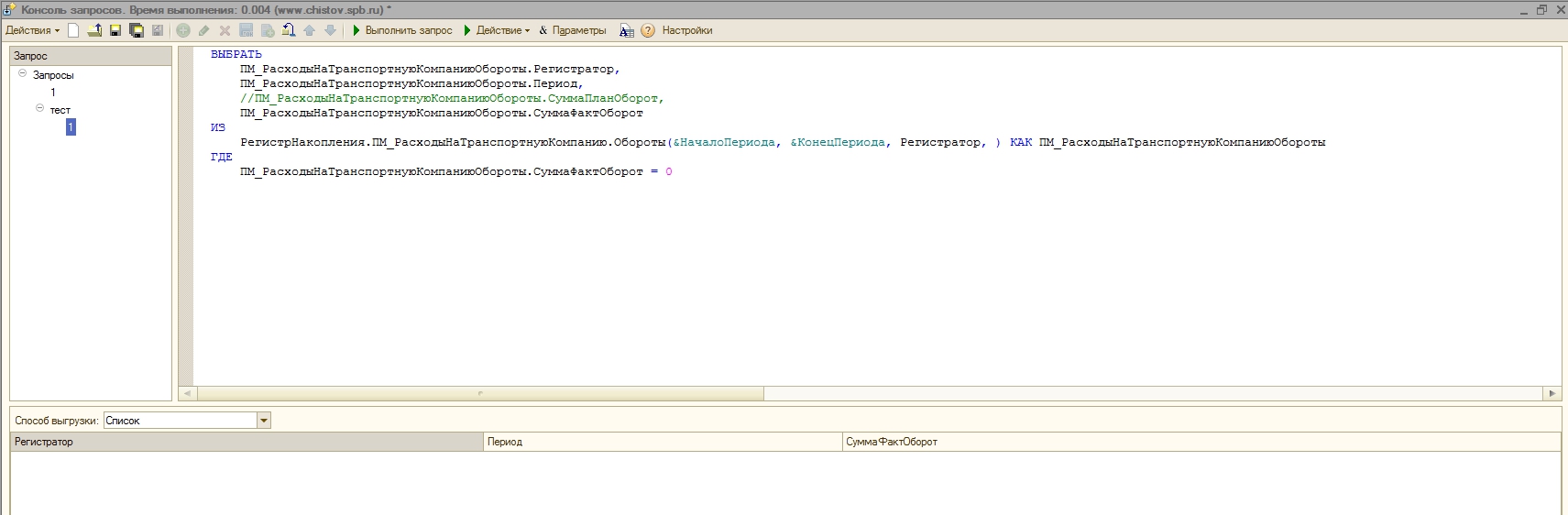Open the Действие dropdown with green arrow
The width and height of the screenshot is (1568, 515).
coord(498,30)
